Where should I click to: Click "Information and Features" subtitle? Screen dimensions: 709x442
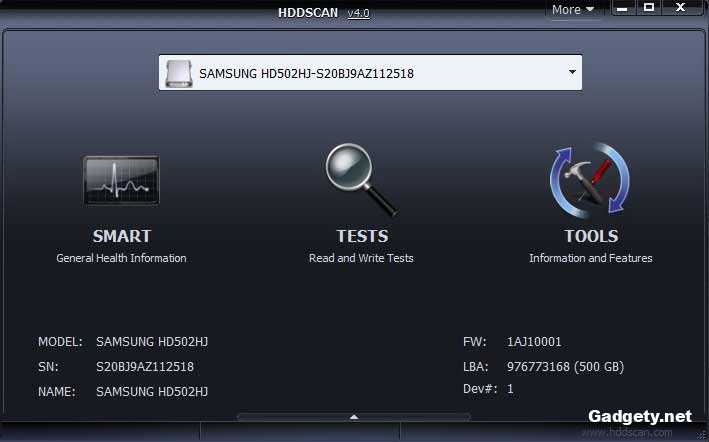point(590,258)
